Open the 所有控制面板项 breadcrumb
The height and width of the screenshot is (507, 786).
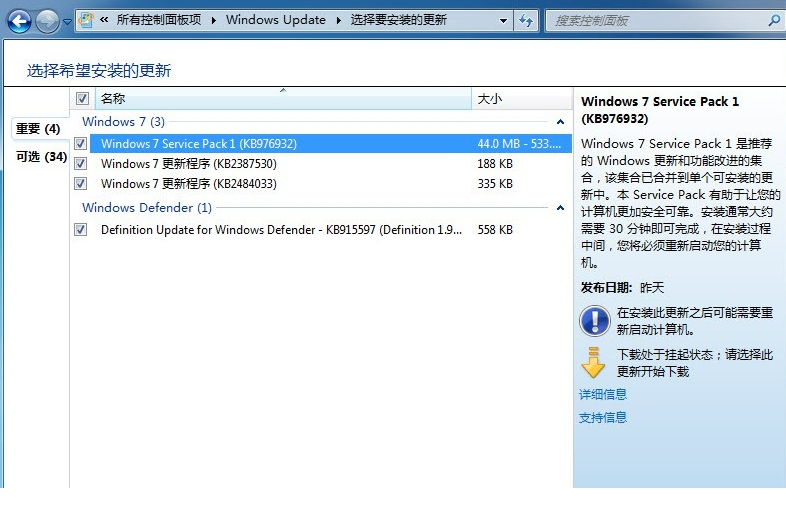159,20
